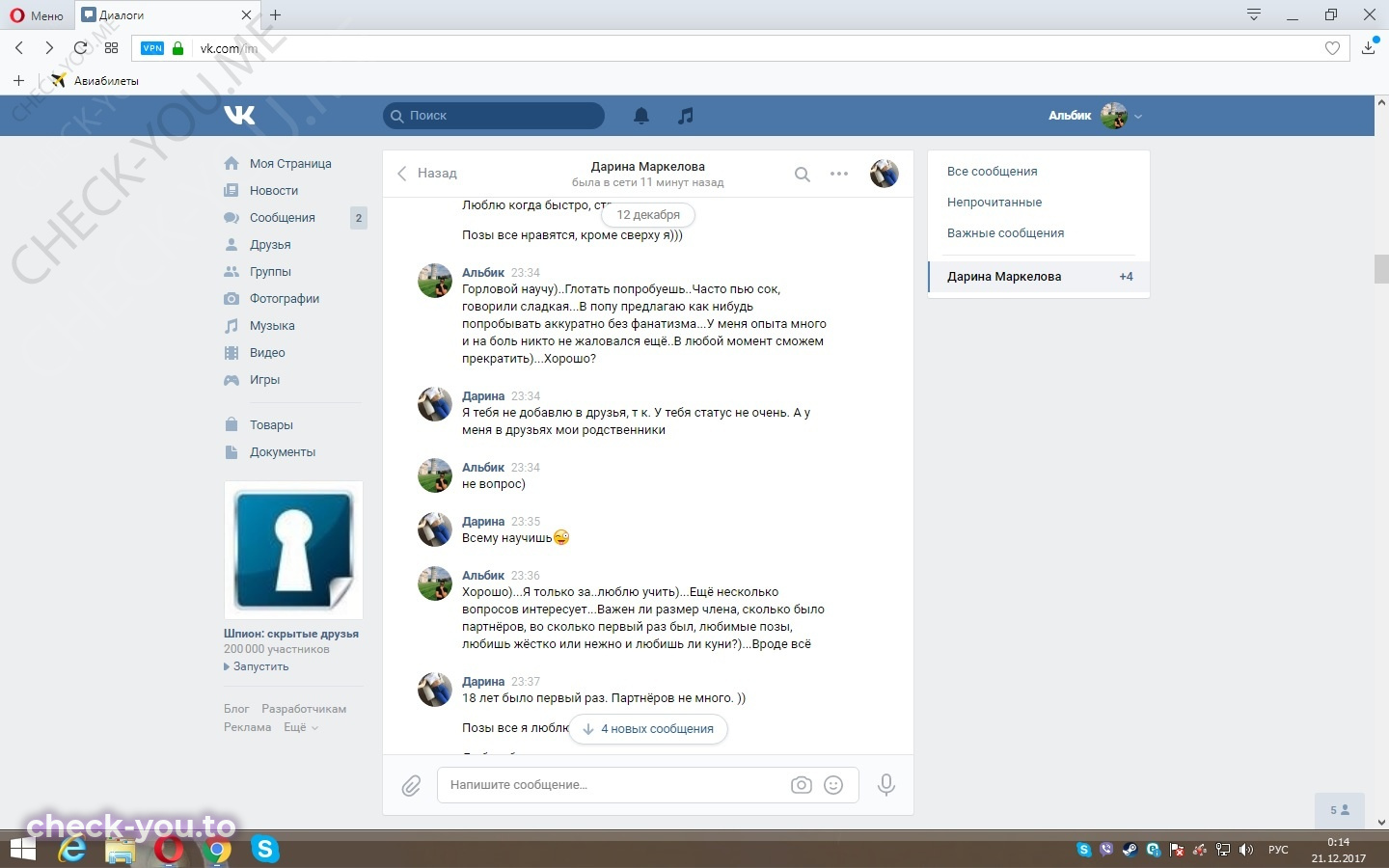1389x868 pixels.
Task: Open Шпион app keyhole thumbnail
Action: (293, 550)
